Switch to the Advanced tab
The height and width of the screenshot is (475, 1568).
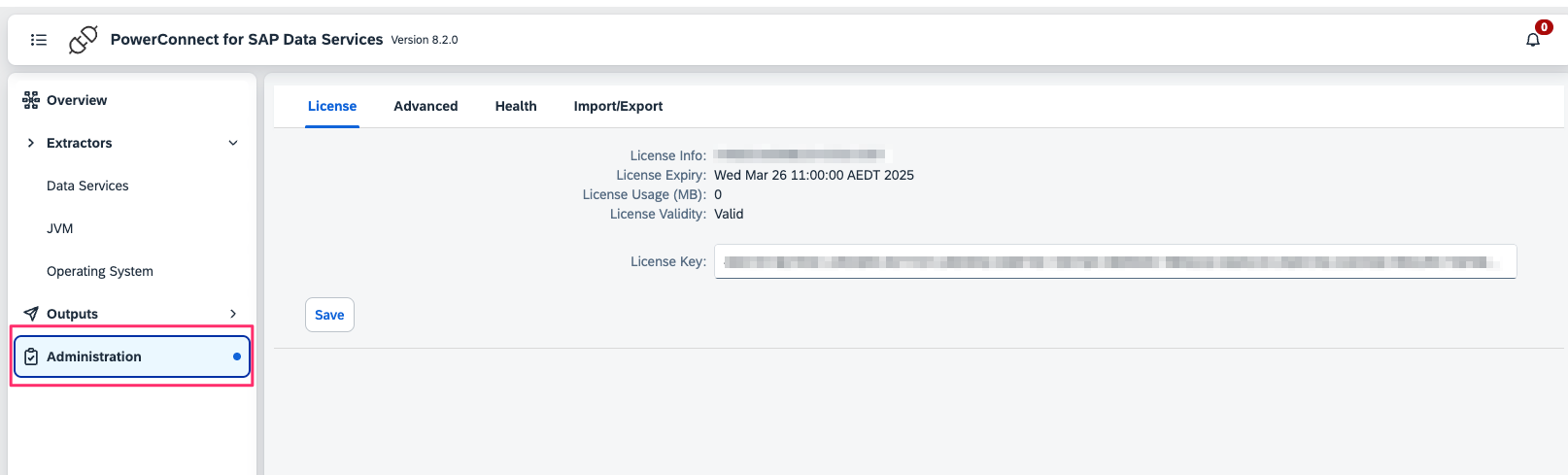tap(426, 106)
